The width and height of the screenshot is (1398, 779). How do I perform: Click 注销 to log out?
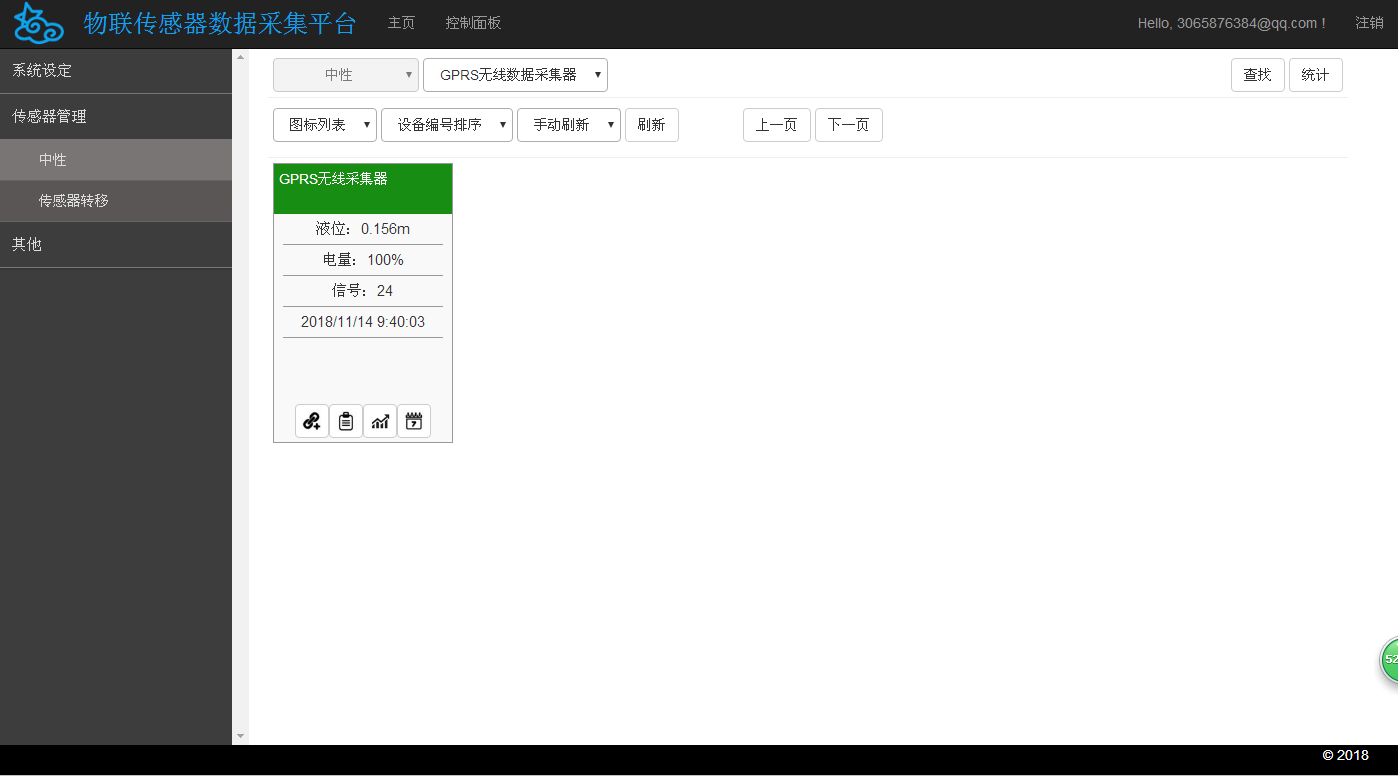click(1369, 22)
